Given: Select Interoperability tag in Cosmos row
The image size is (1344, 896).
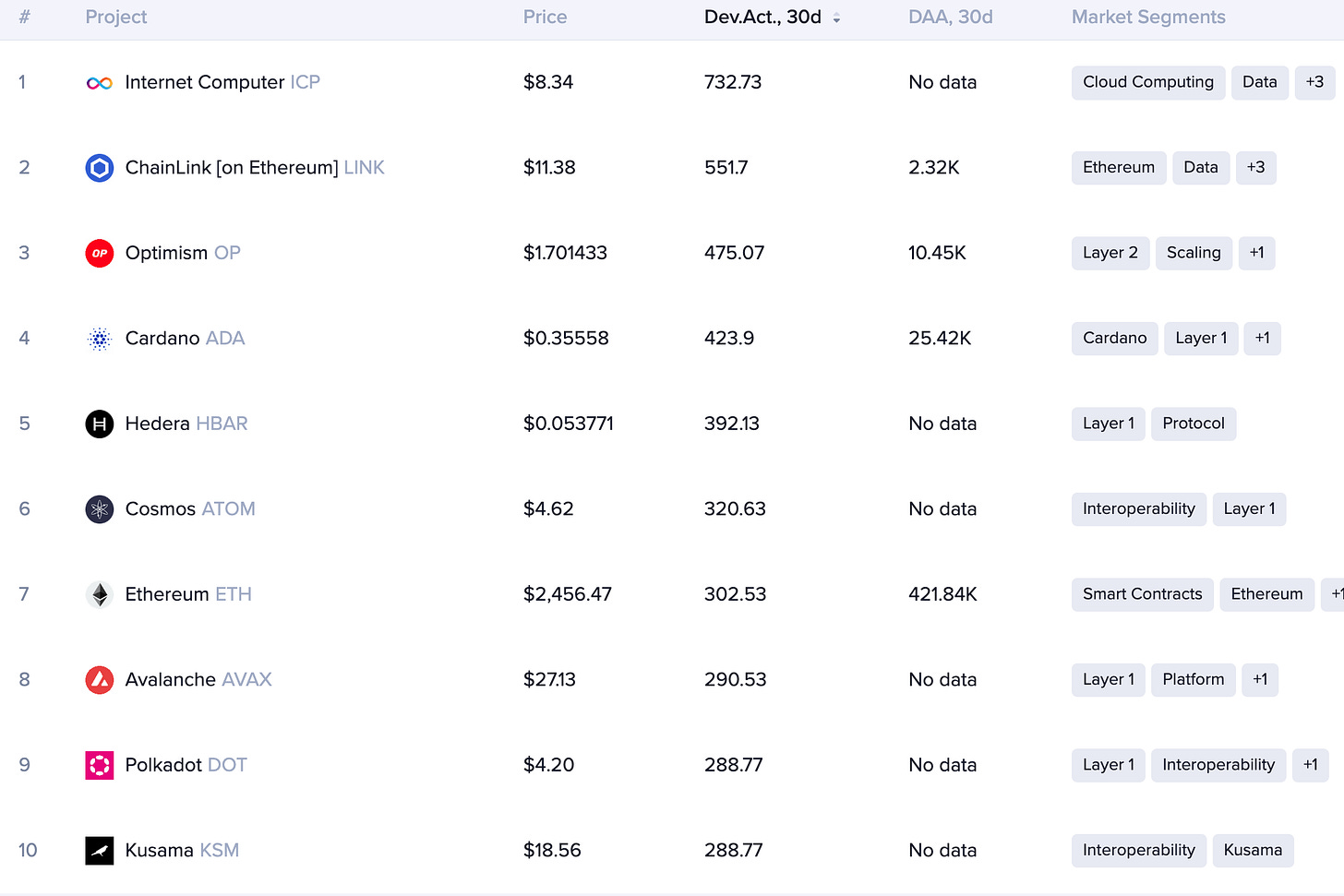Looking at the screenshot, I should pyautogui.click(x=1139, y=509).
